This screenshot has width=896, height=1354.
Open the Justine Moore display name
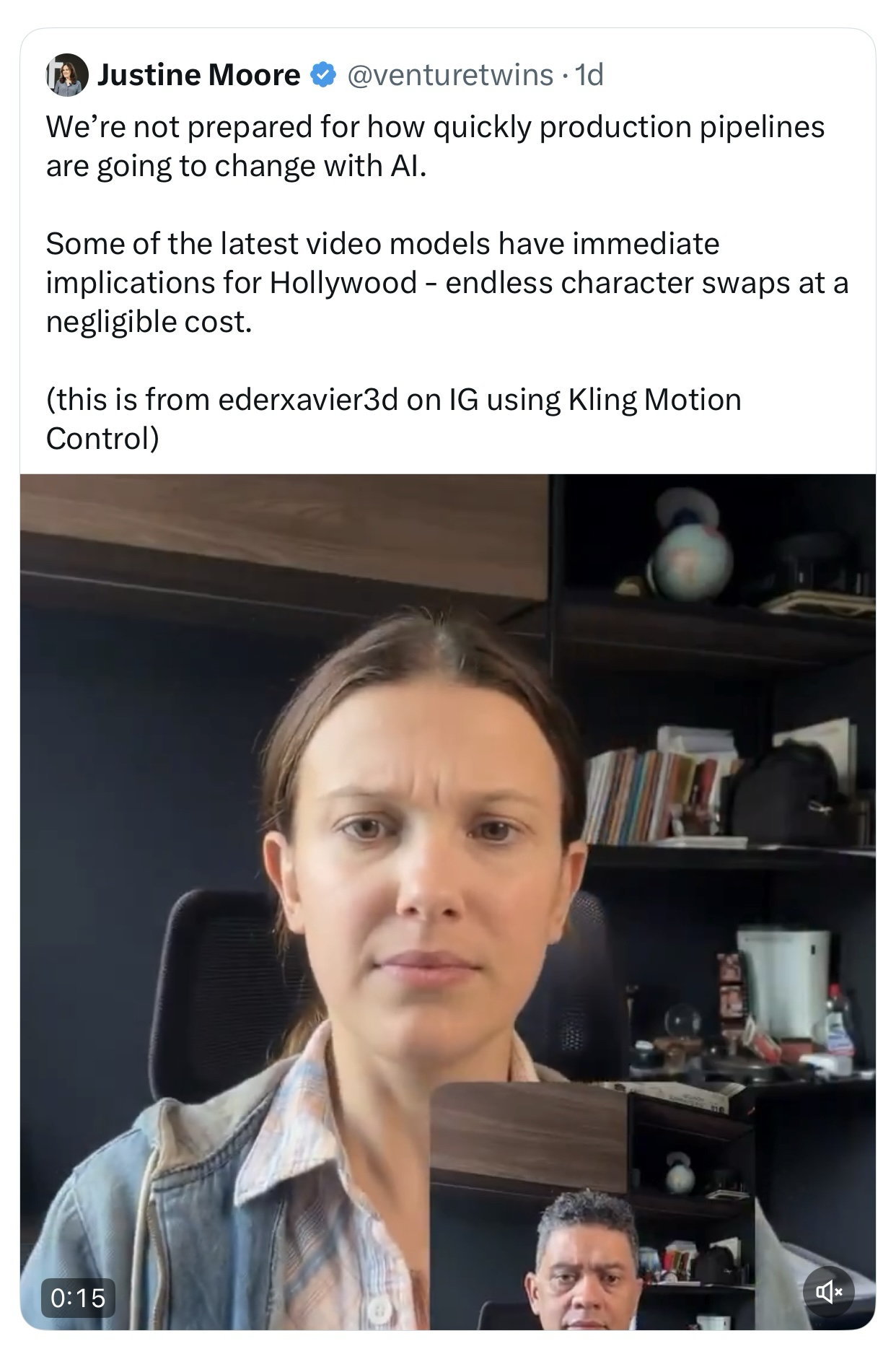point(199,74)
